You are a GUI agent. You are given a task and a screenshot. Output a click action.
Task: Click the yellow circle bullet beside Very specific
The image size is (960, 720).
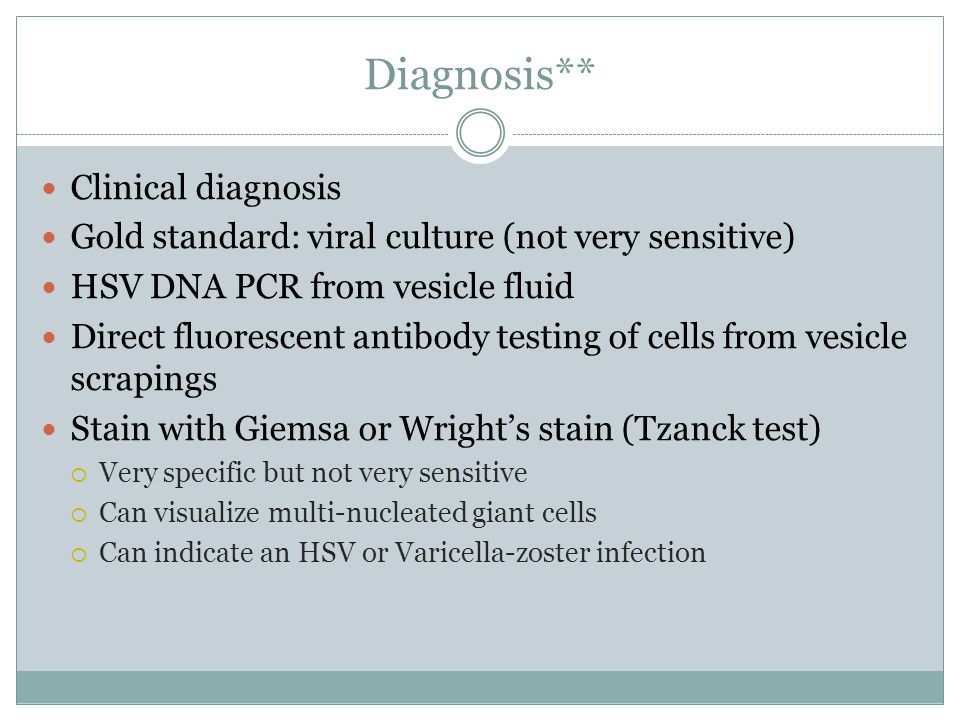pyautogui.click(x=79, y=474)
